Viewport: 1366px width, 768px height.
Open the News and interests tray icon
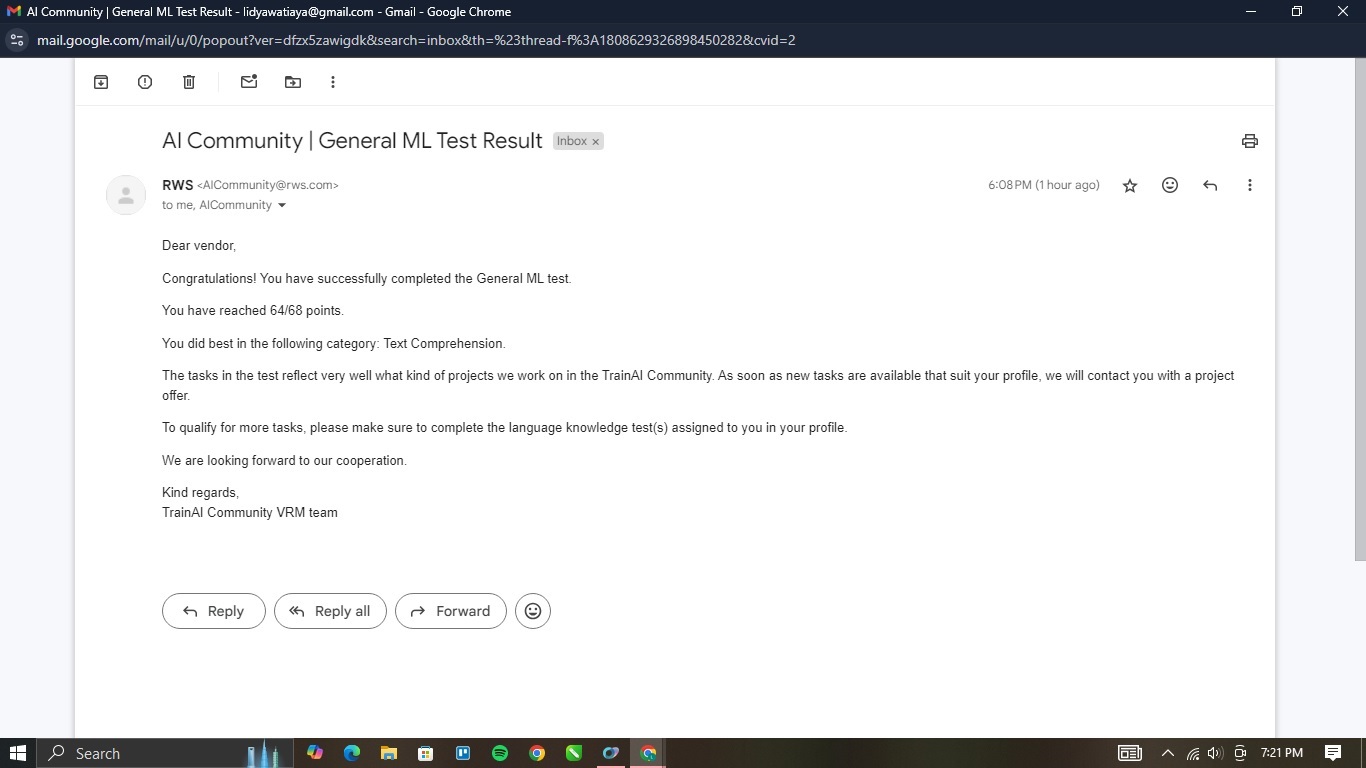tap(1130, 753)
